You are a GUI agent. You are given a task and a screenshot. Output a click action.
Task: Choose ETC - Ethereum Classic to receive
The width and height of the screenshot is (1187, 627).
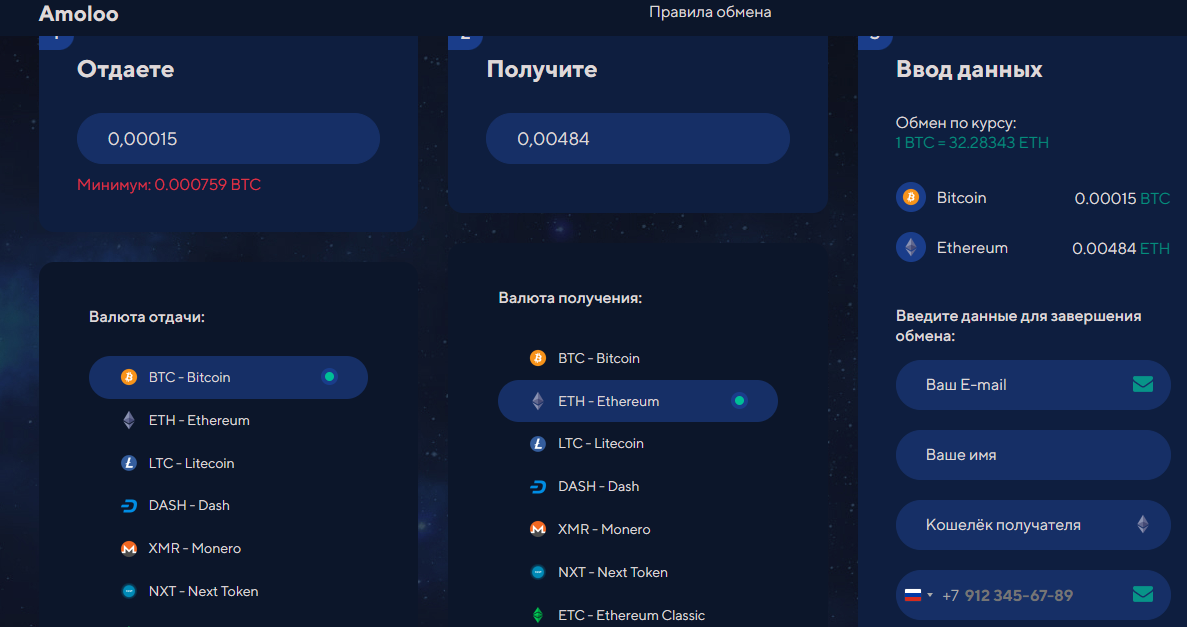coord(637,615)
